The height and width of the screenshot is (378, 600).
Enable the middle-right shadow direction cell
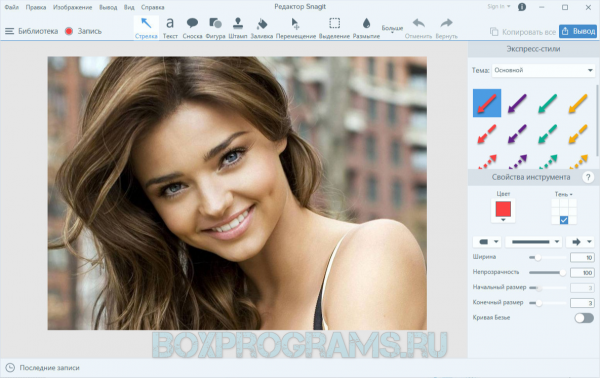pos(572,212)
